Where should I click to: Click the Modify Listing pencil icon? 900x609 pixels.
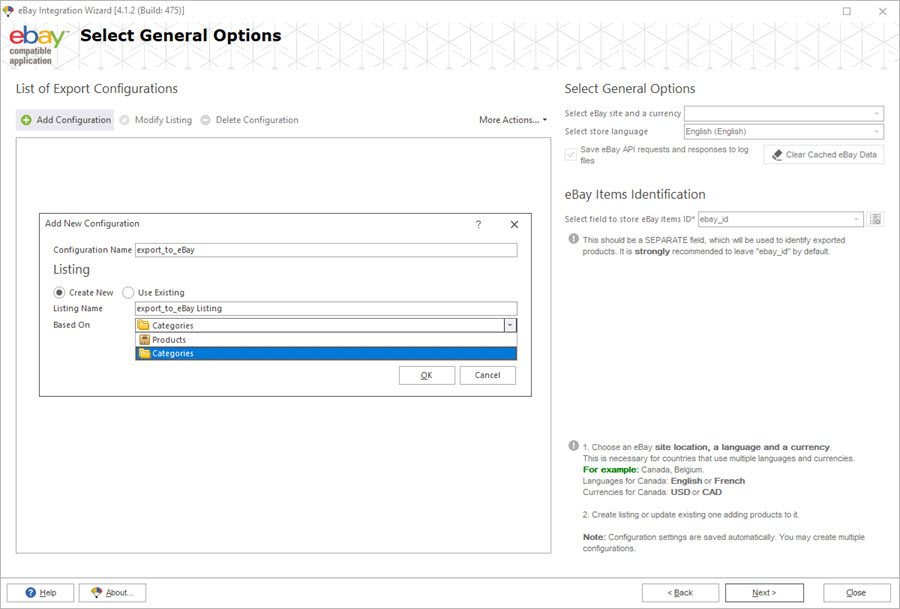(125, 120)
